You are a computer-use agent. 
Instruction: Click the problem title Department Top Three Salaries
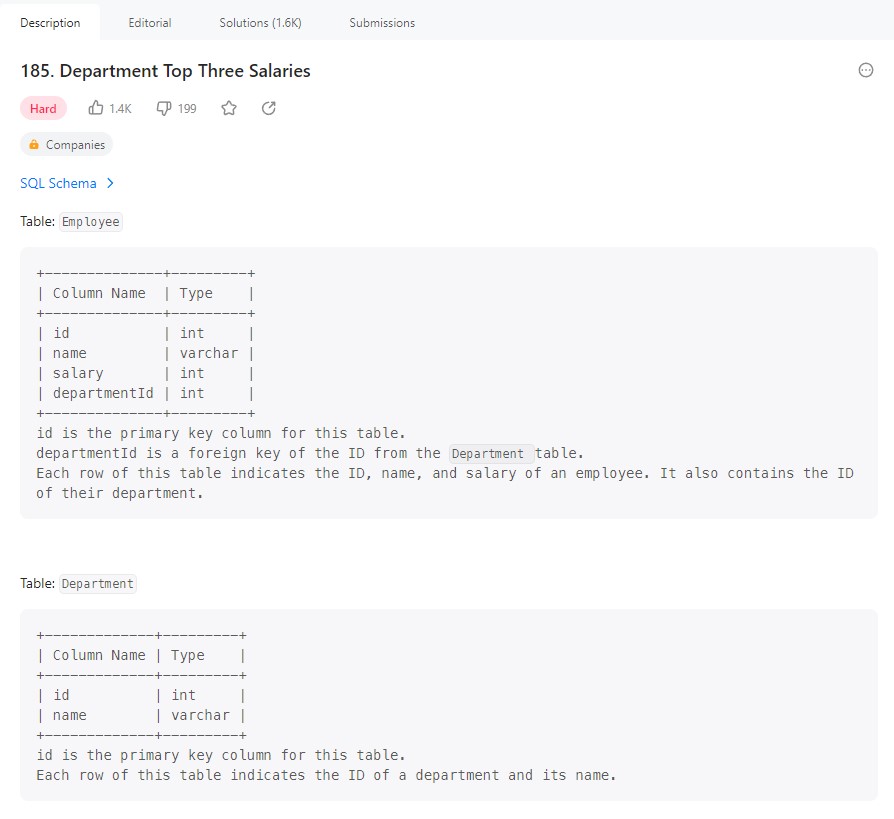tap(165, 71)
